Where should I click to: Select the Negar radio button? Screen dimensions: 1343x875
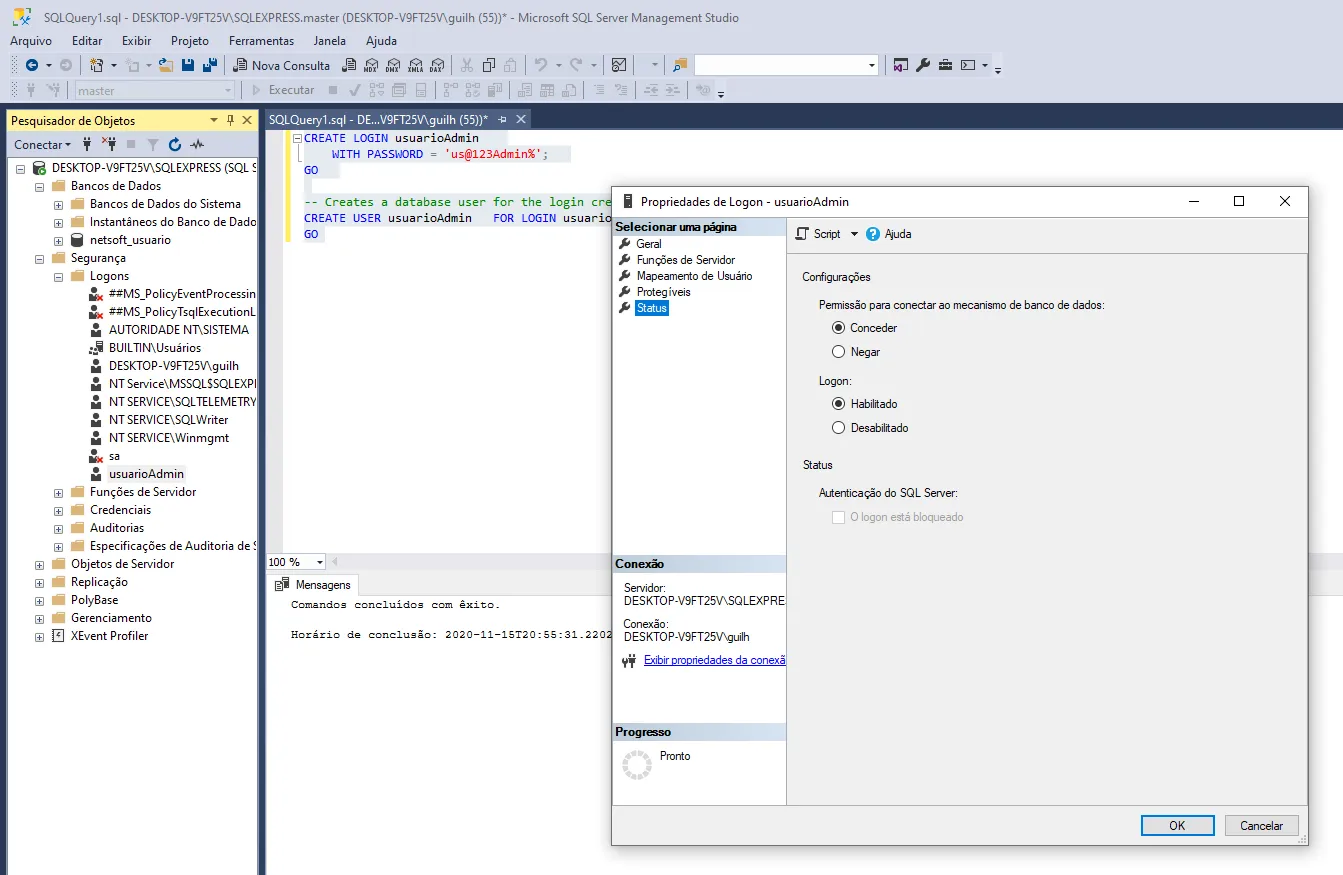click(x=839, y=352)
